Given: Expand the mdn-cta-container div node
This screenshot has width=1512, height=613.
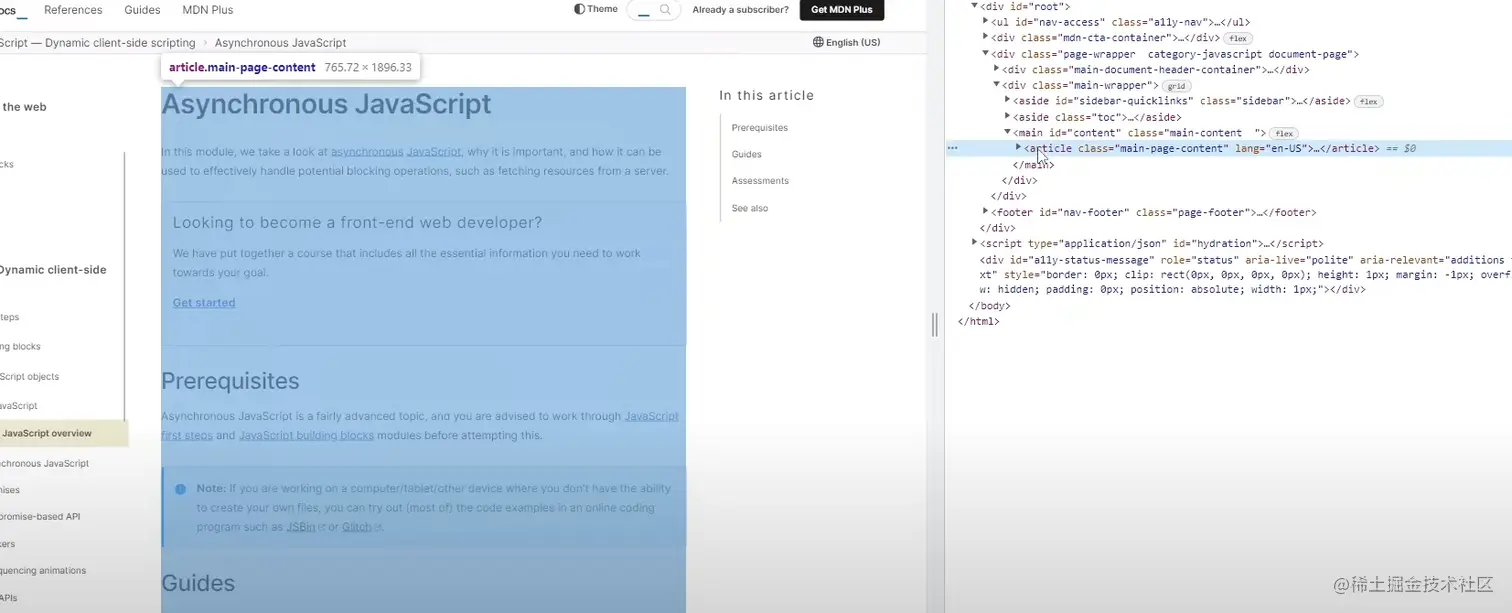Looking at the screenshot, I should [986, 37].
